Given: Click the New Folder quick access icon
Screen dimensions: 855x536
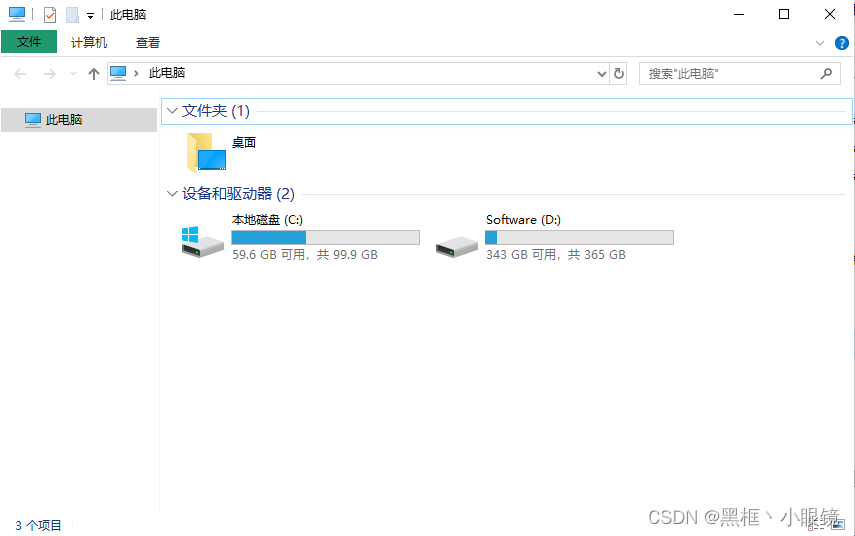Looking at the screenshot, I should (x=73, y=15).
